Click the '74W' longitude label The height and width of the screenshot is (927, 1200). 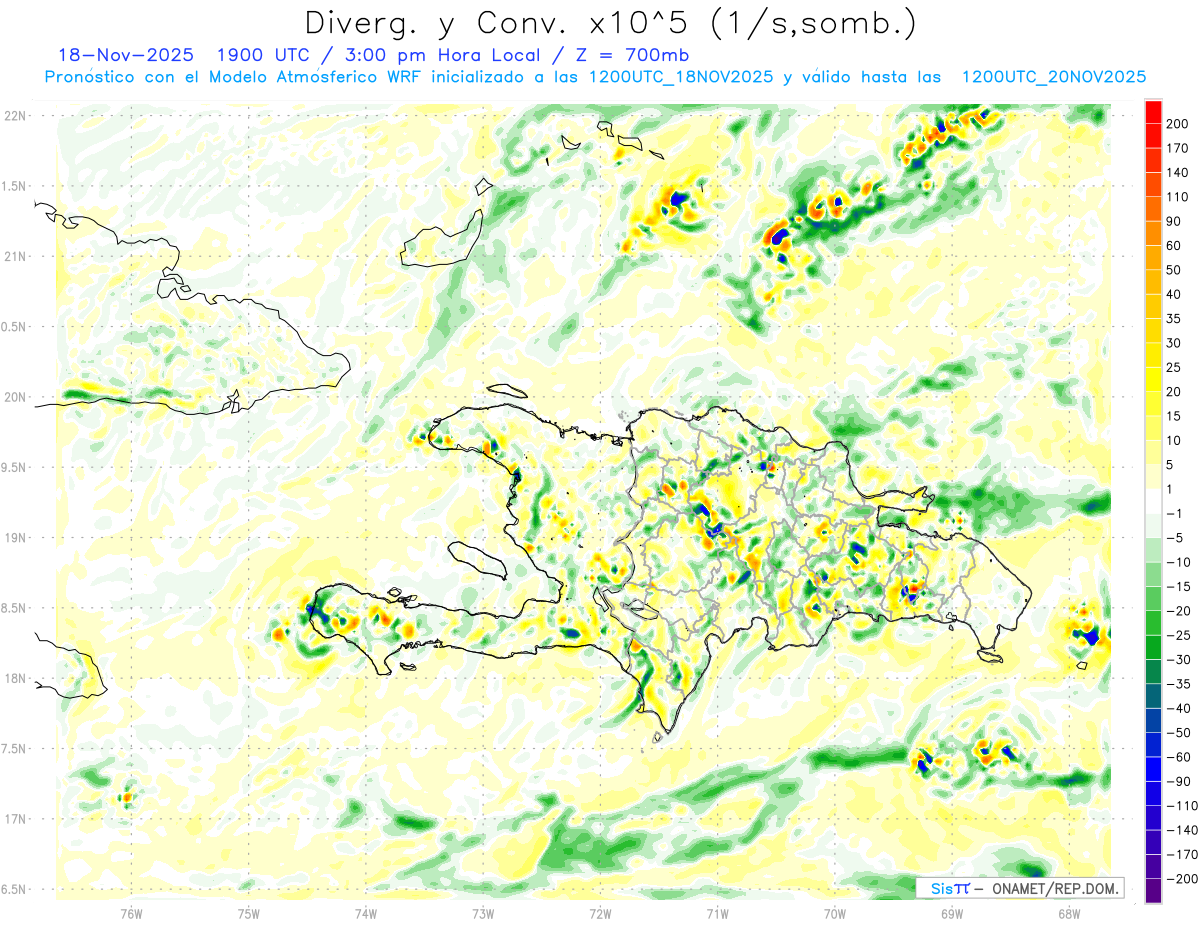tap(366, 913)
